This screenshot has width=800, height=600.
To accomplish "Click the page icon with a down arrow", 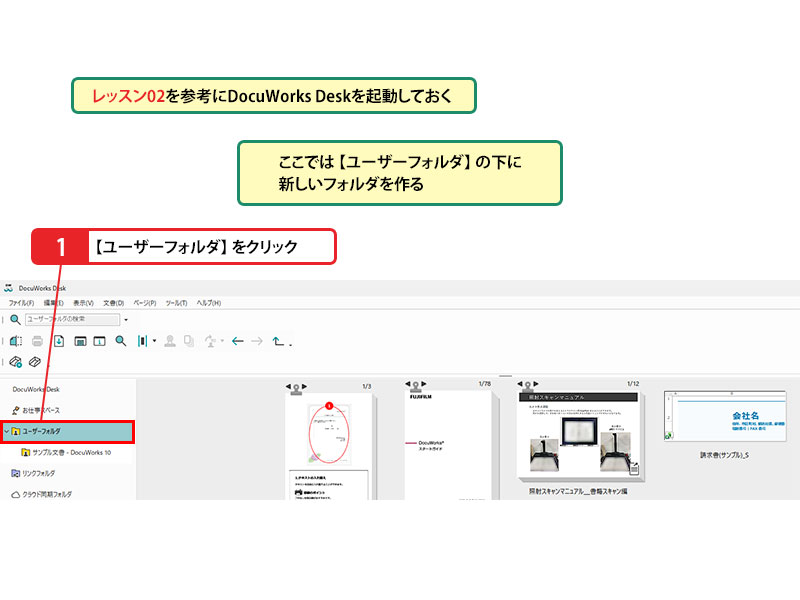I will pyautogui.click(x=59, y=341).
